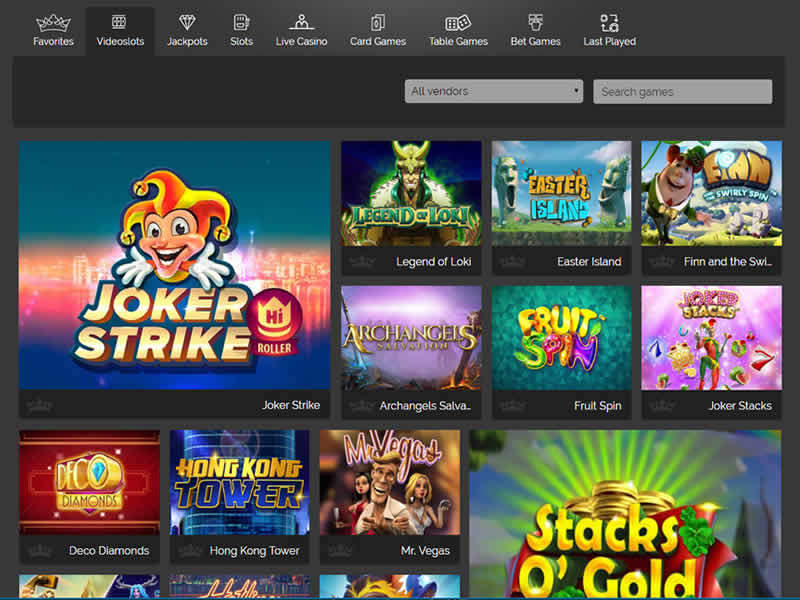
Task: Launch the Hong Kong Tower thumbnail
Action: pos(239,483)
